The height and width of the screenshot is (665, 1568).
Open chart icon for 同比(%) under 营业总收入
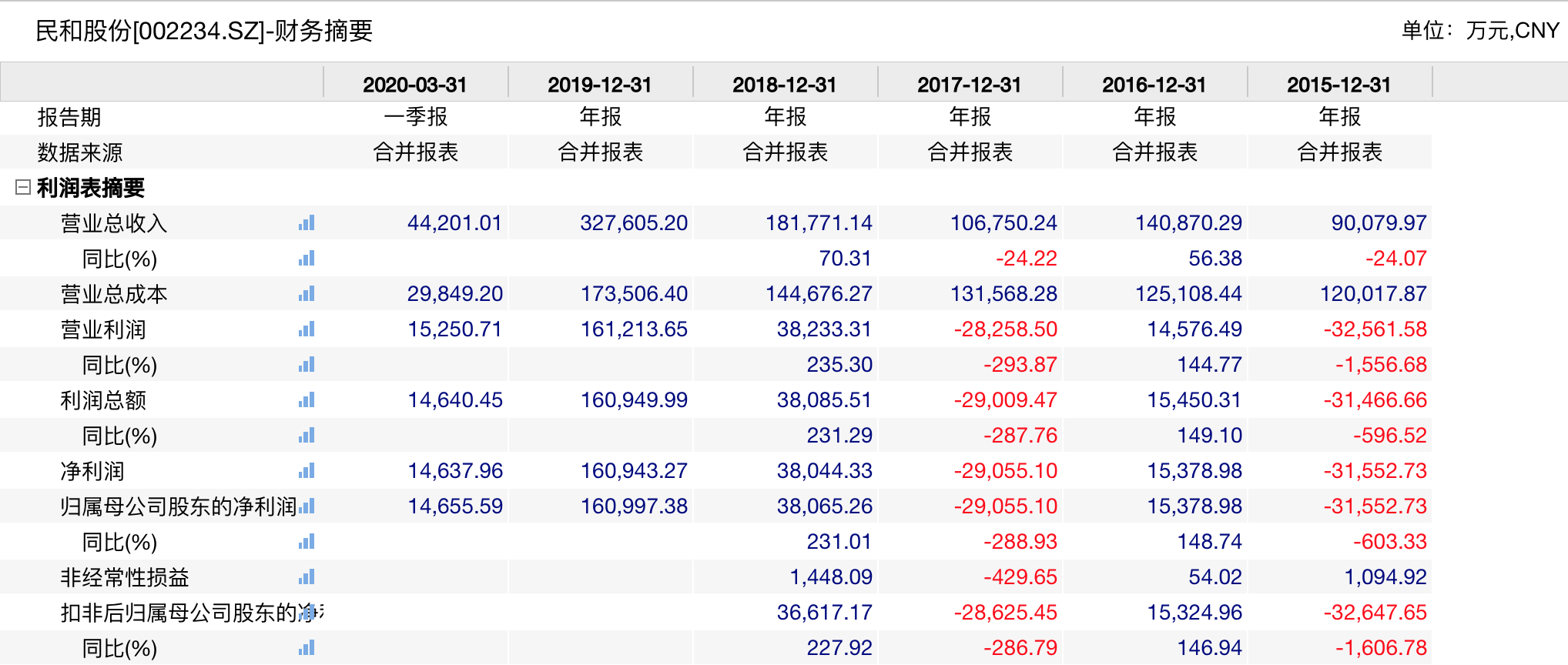(307, 259)
